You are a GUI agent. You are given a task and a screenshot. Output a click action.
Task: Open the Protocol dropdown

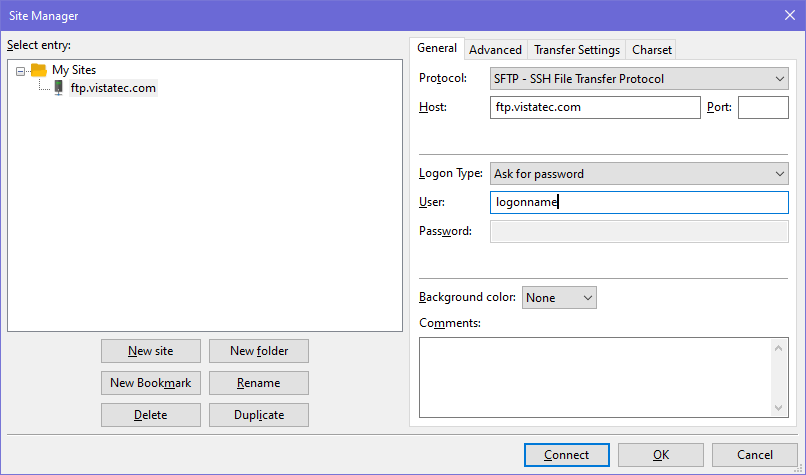[639, 79]
